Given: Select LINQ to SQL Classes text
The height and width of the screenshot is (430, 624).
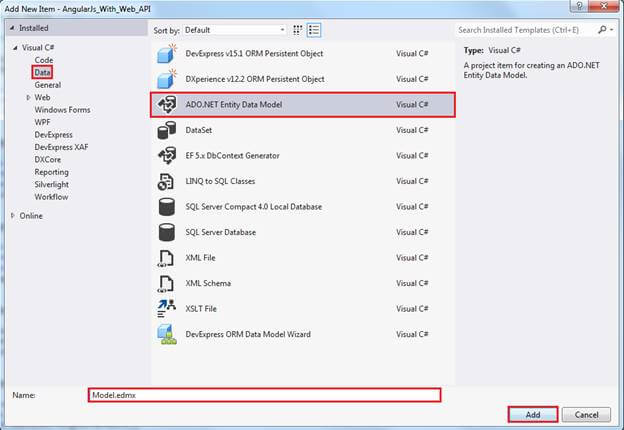Looking at the screenshot, I should (x=220, y=181).
